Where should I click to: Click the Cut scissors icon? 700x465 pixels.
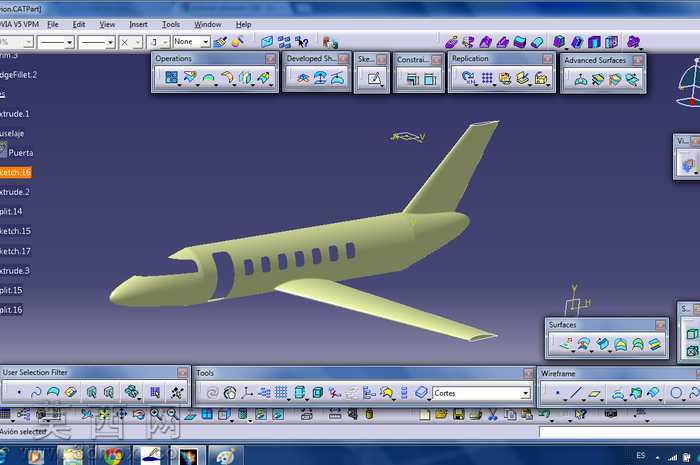point(493,415)
